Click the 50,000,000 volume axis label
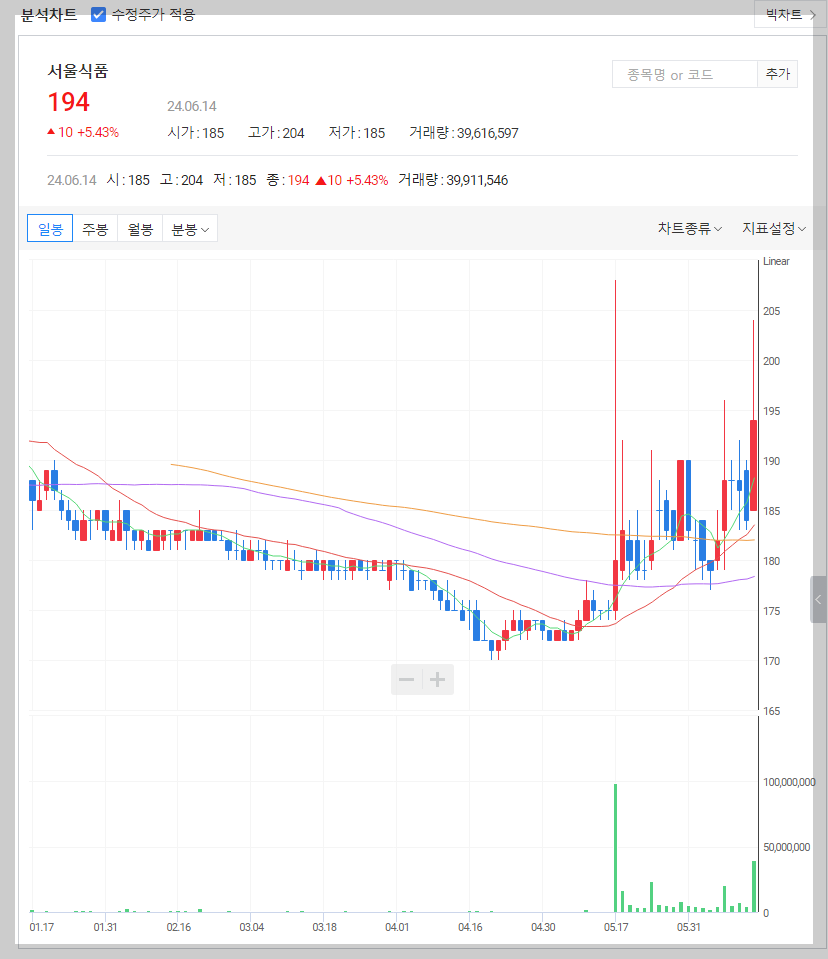Screen dimensions: 828x959 pyautogui.click(x=786, y=848)
